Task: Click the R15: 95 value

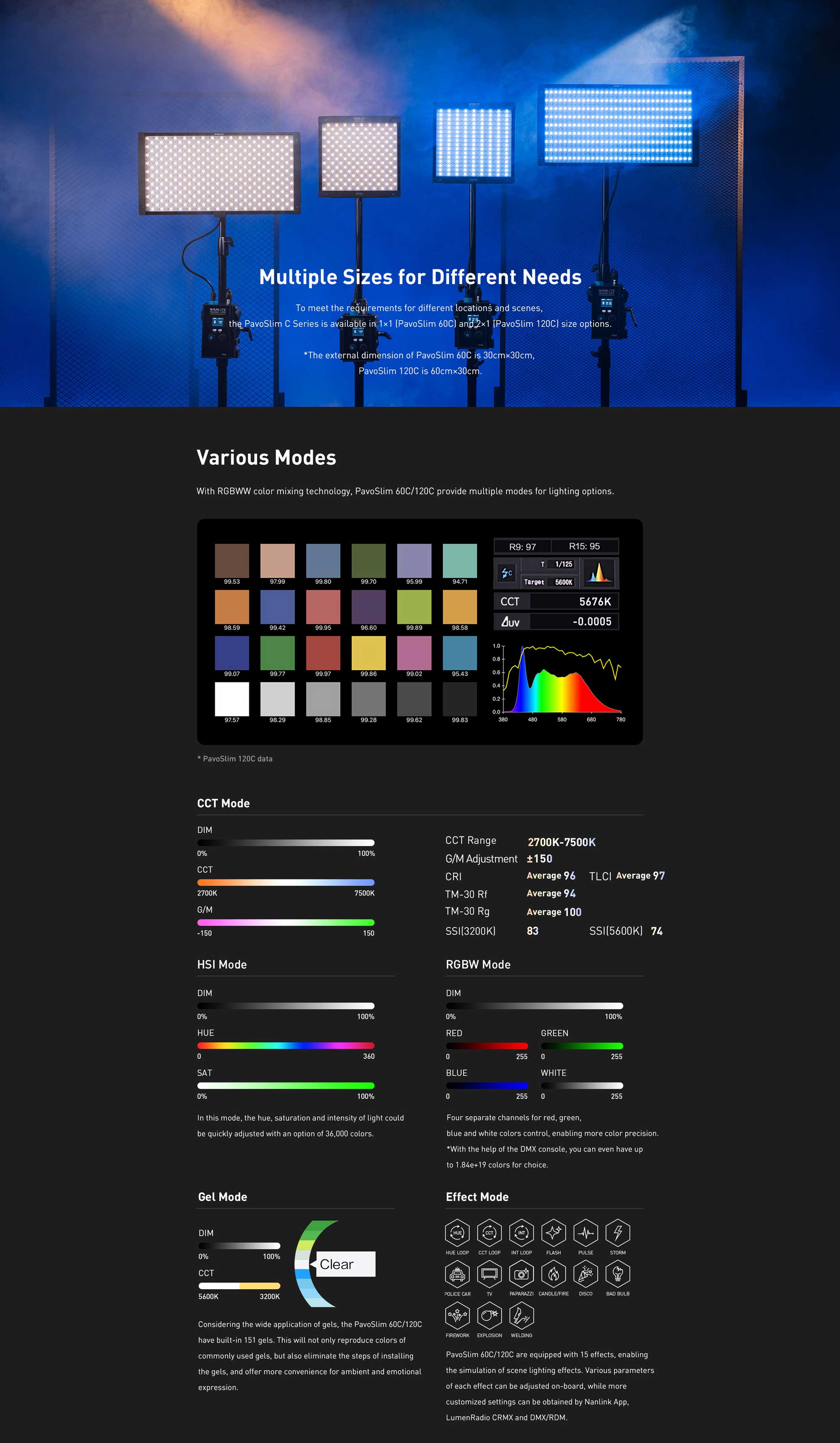Action: [585, 546]
